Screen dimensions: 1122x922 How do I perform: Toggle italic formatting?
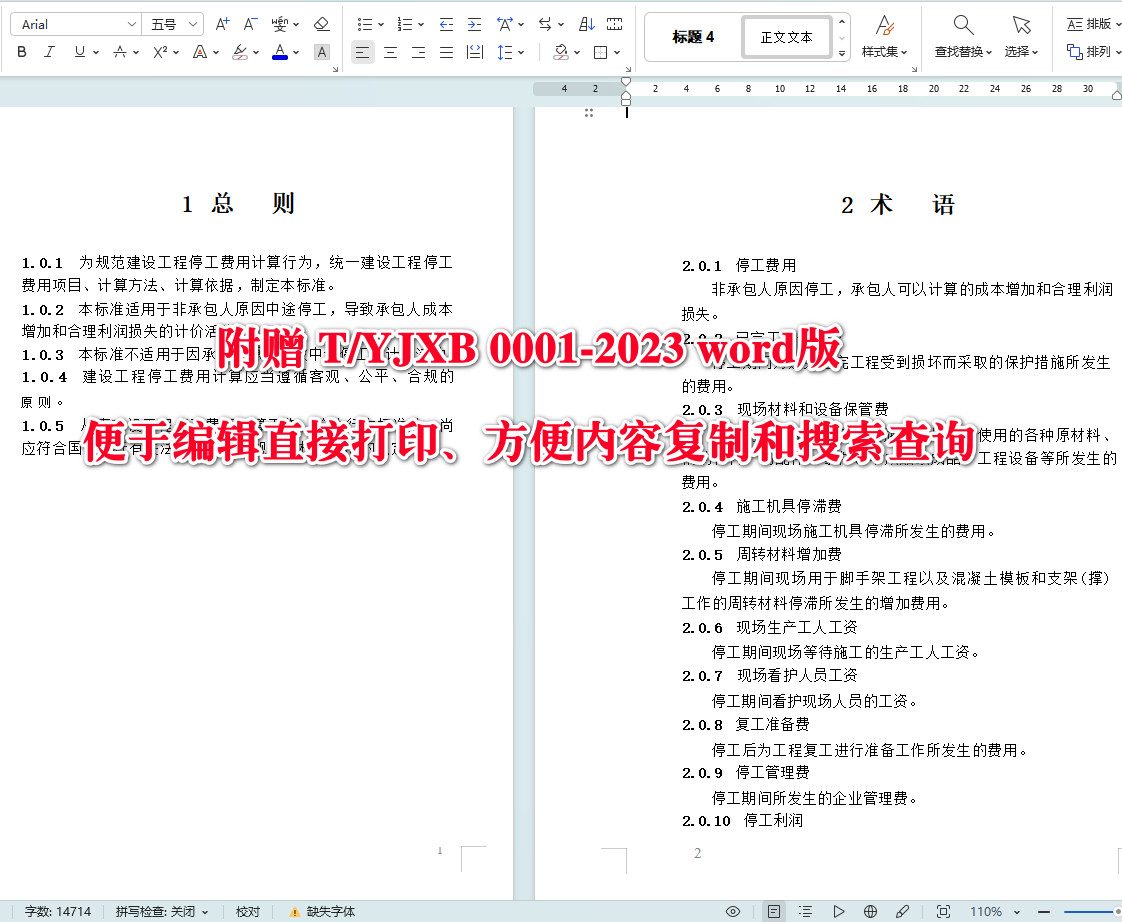(49, 52)
